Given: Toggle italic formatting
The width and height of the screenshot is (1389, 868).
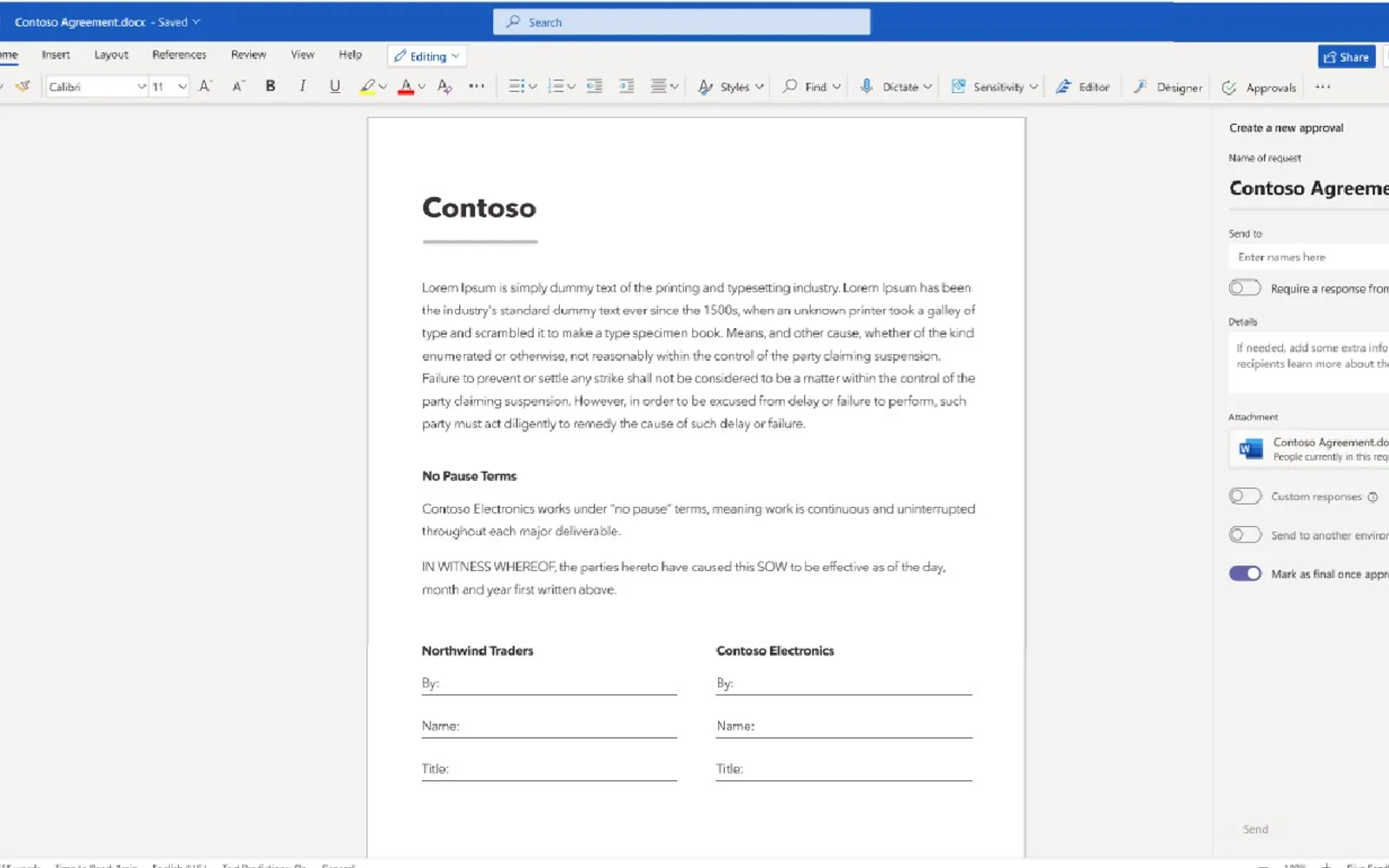Looking at the screenshot, I should coord(302,86).
